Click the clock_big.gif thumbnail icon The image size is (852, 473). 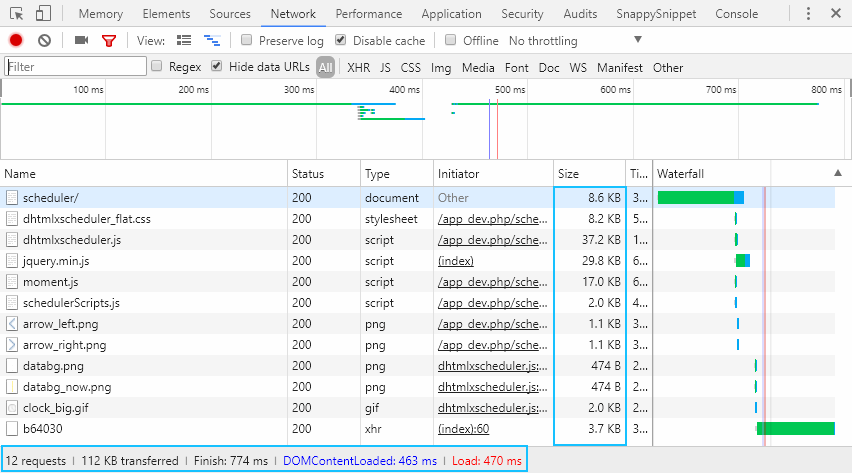pyautogui.click(x=12, y=408)
